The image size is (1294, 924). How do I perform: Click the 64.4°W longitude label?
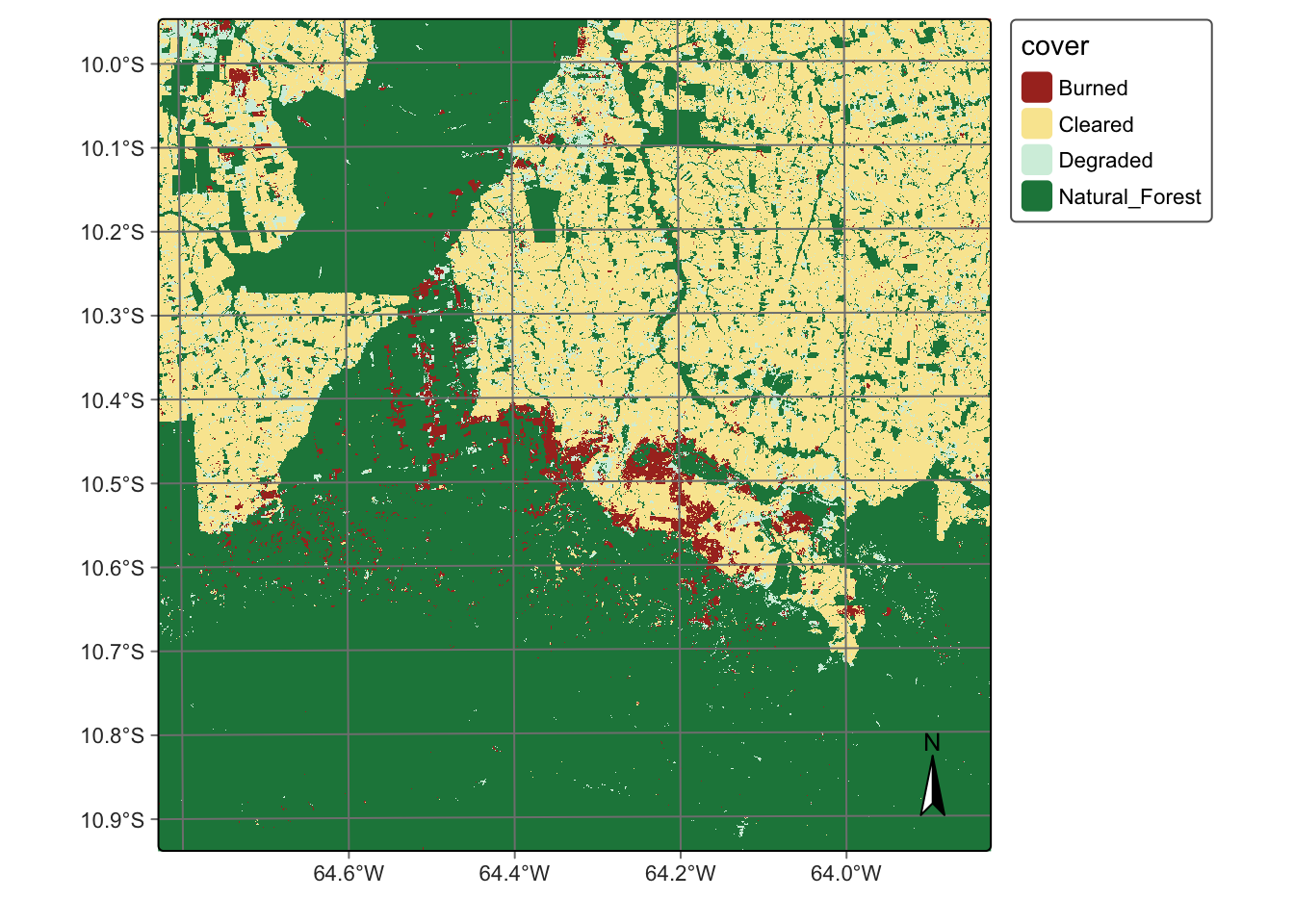click(514, 874)
